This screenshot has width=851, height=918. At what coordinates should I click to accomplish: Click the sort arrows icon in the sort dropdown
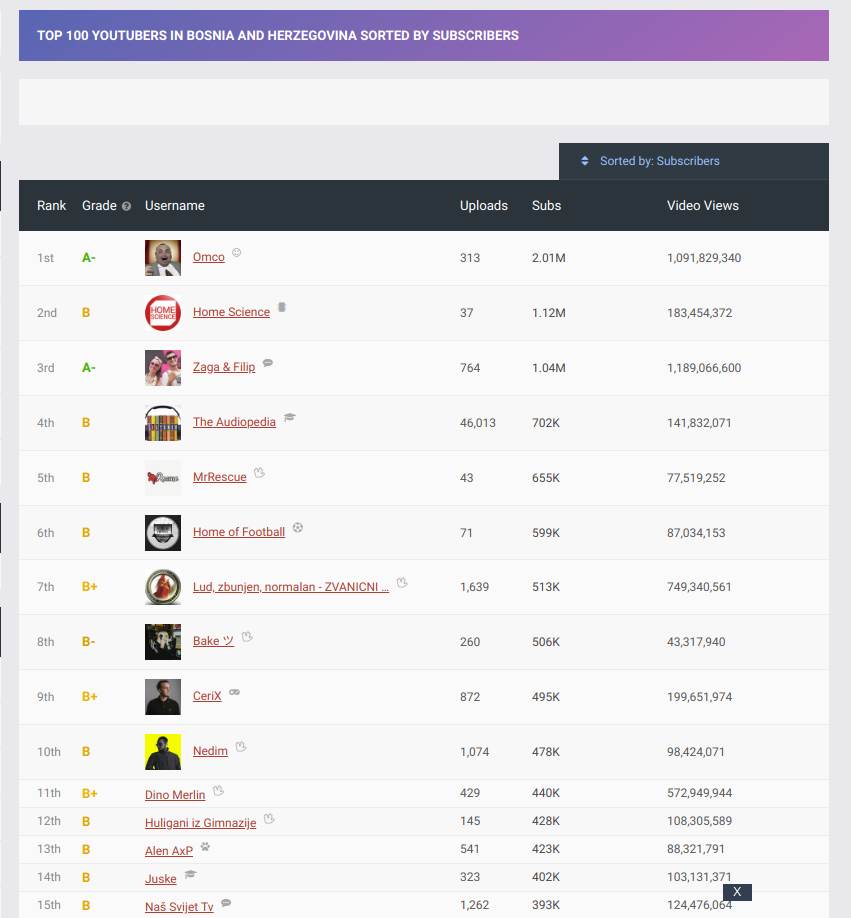(585, 161)
